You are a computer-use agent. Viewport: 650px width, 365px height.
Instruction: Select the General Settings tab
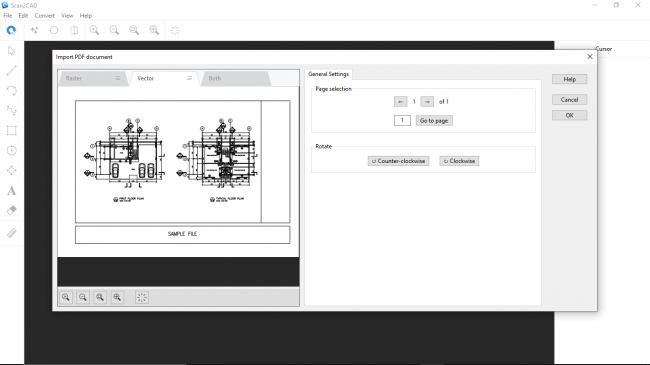[x=328, y=74]
